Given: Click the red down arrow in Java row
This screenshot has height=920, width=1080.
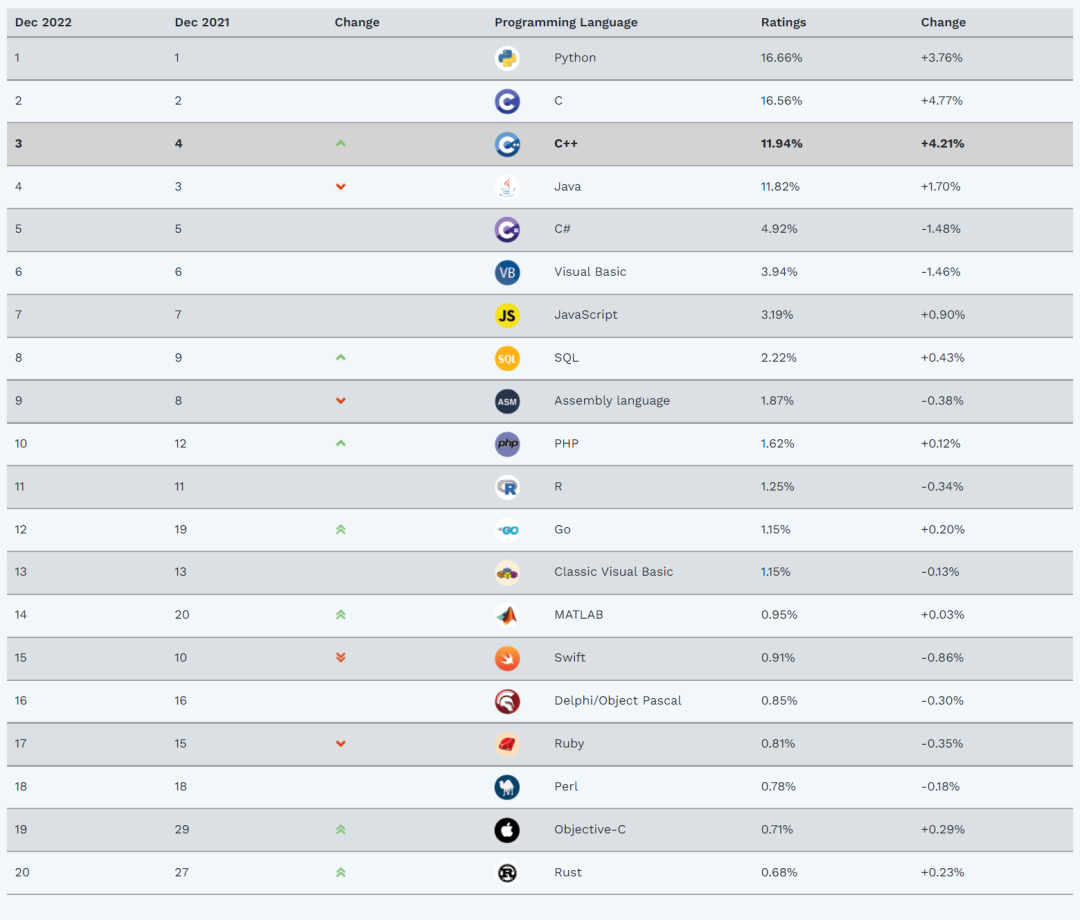Looking at the screenshot, I should tap(340, 187).
